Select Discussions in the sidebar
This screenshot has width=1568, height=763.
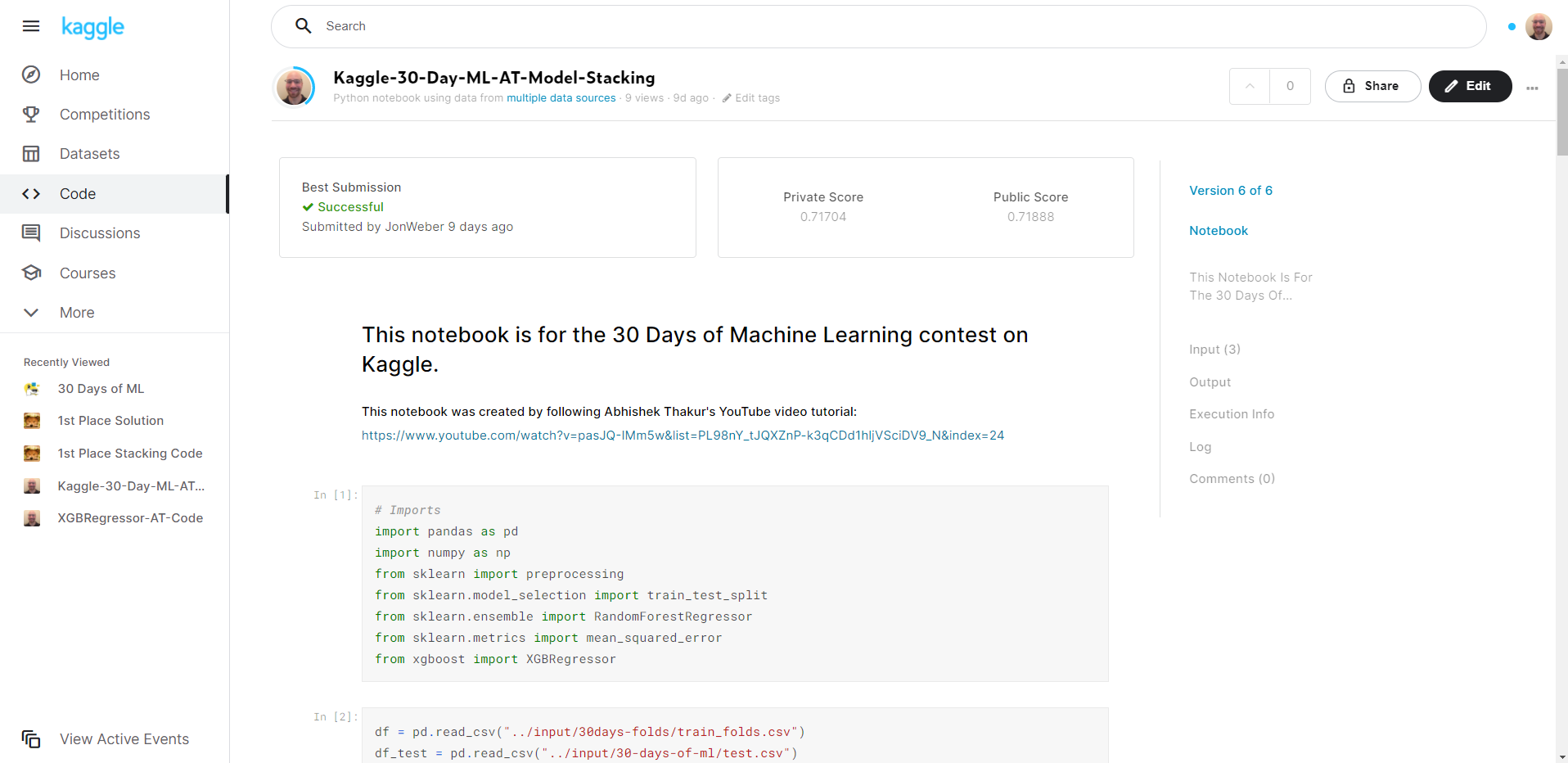click(x=115, y=233)
